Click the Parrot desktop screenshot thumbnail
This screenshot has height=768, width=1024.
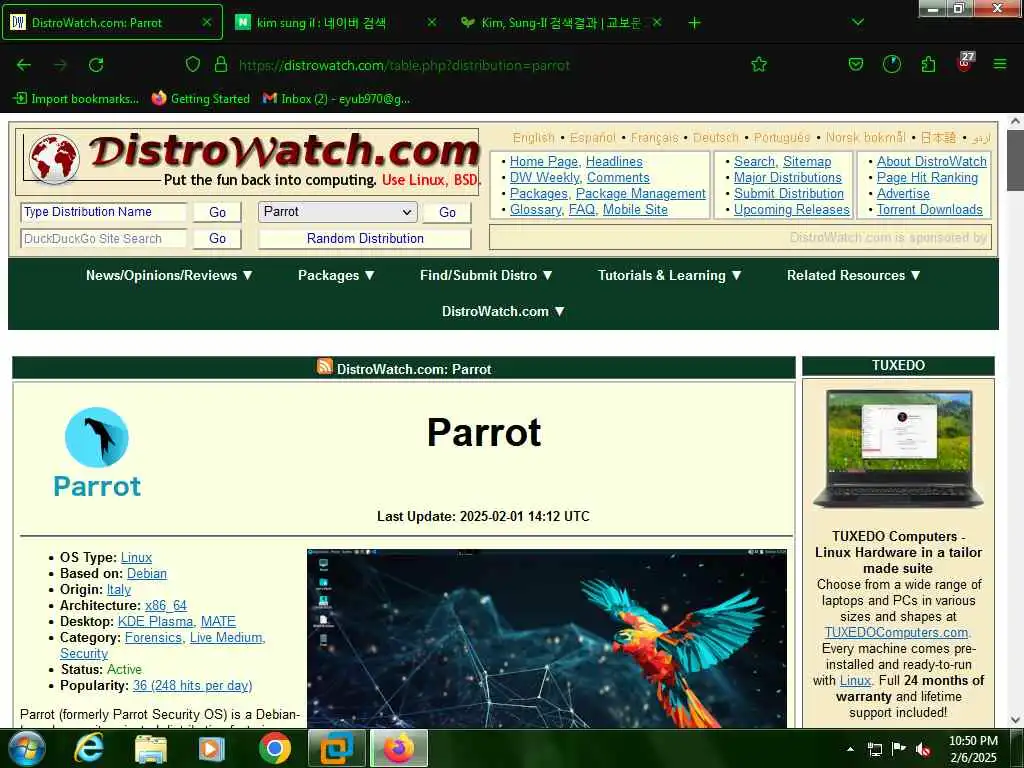click(547, 638)
